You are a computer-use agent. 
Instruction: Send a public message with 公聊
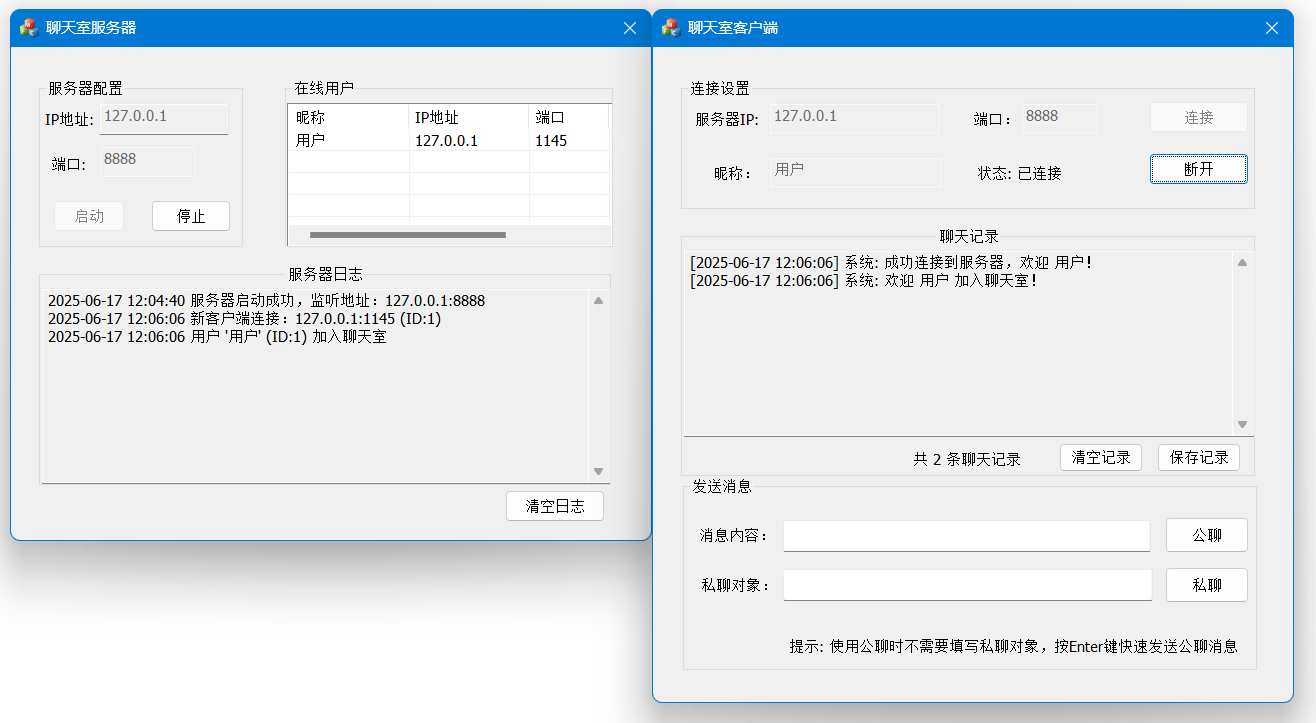[x=1206, y=535]
